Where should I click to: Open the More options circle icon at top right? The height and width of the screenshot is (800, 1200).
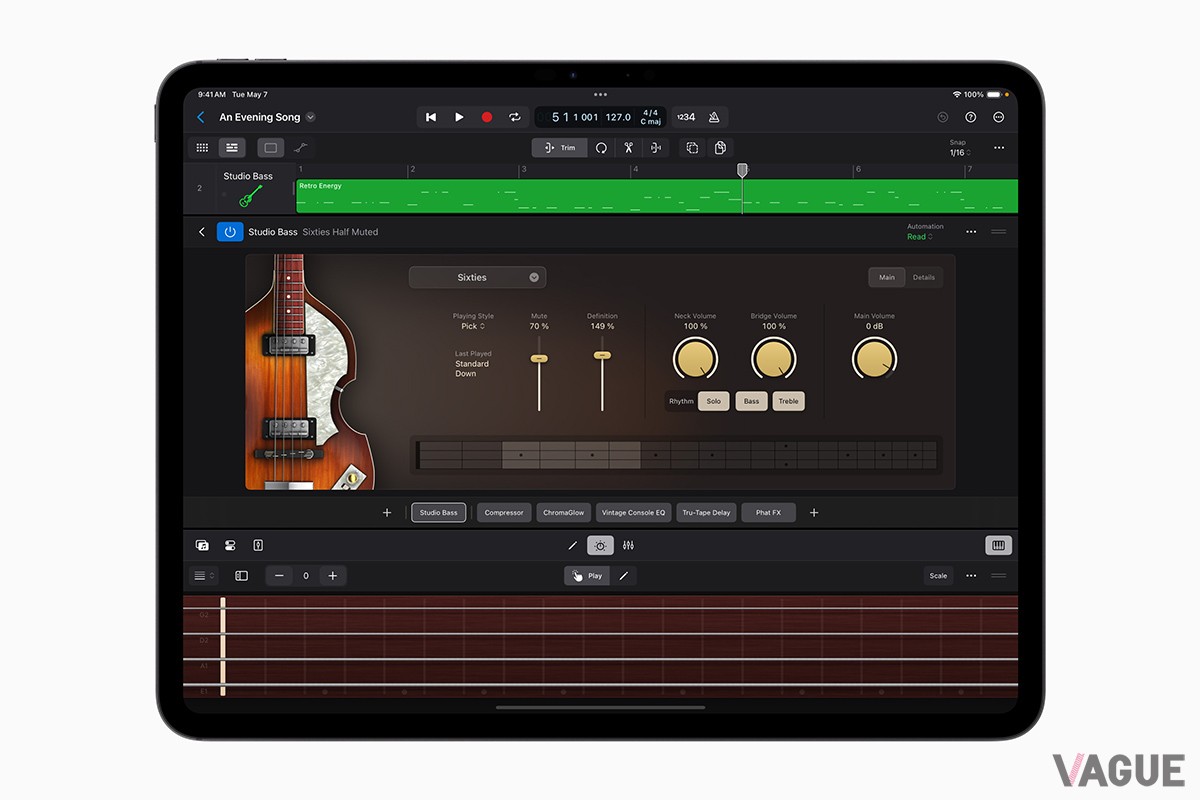tap(998, 117)
